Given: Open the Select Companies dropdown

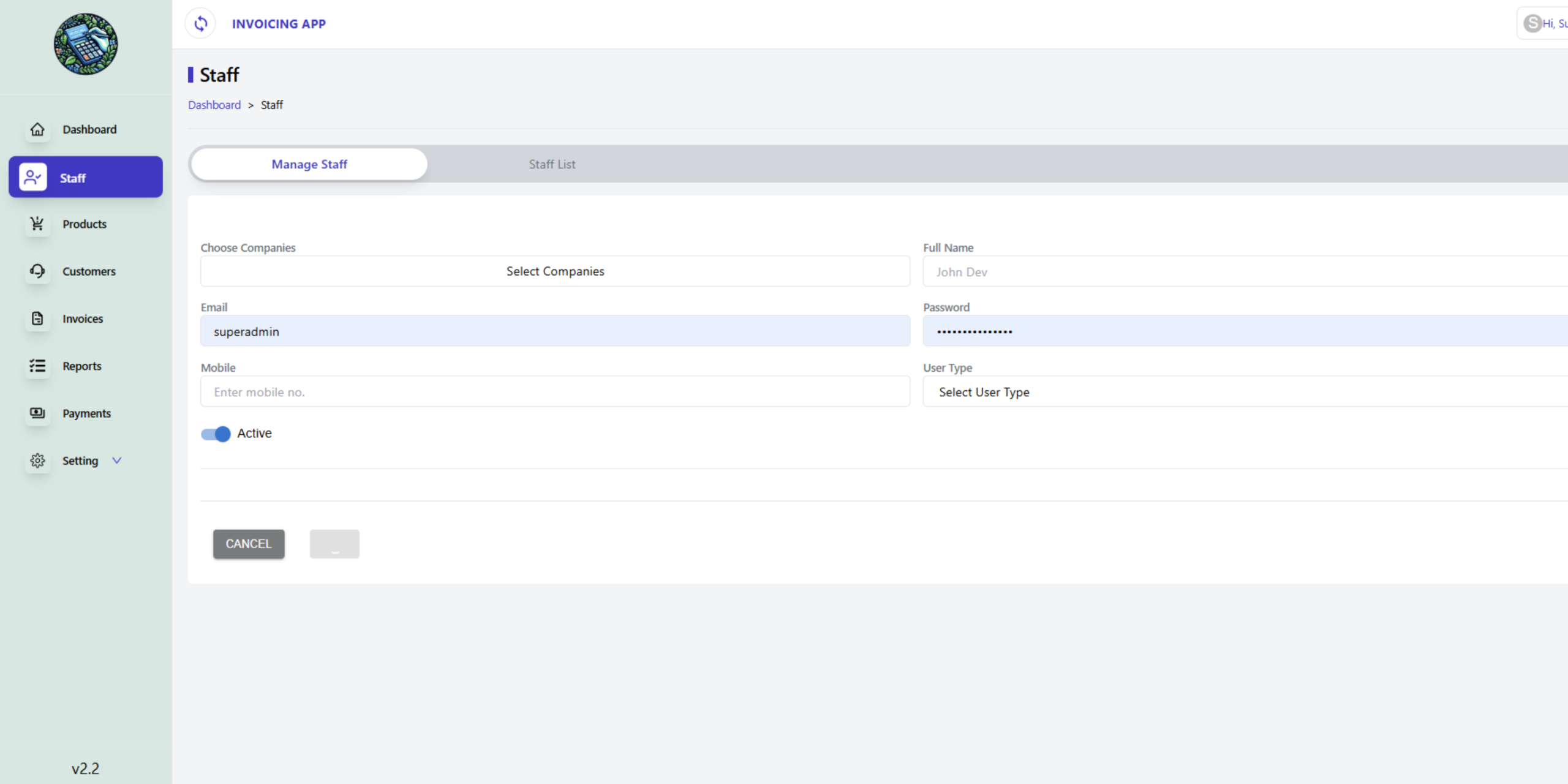Looking at the screenshot, I should (x=555, y=271).
